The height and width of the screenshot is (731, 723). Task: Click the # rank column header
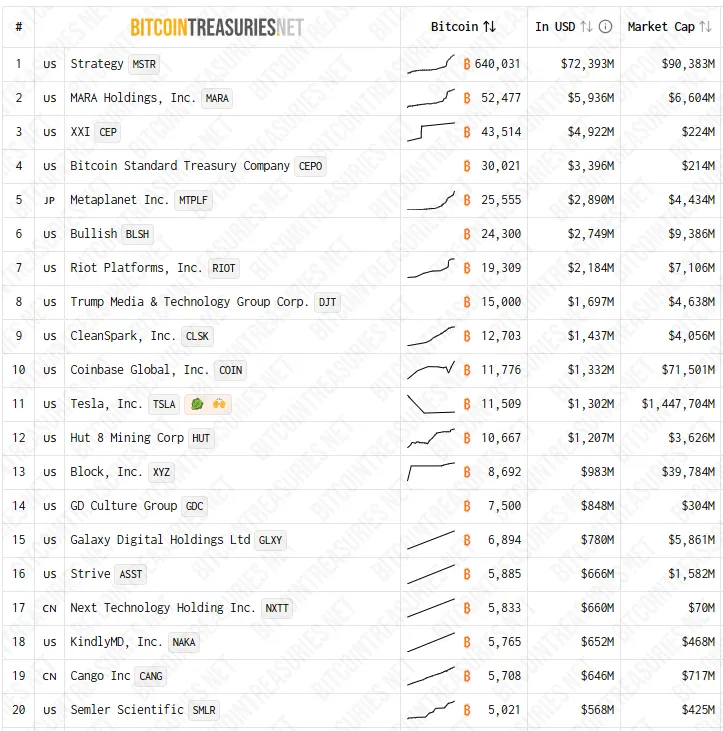(x=18, y=27)
